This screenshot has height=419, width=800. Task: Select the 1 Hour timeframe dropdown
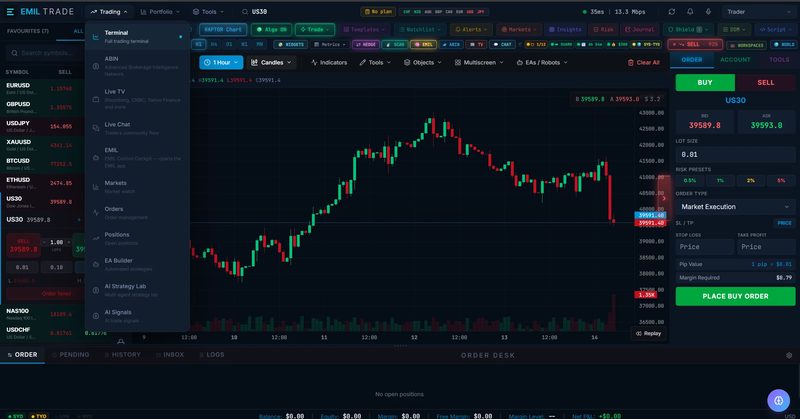click(x=221, y=62)
